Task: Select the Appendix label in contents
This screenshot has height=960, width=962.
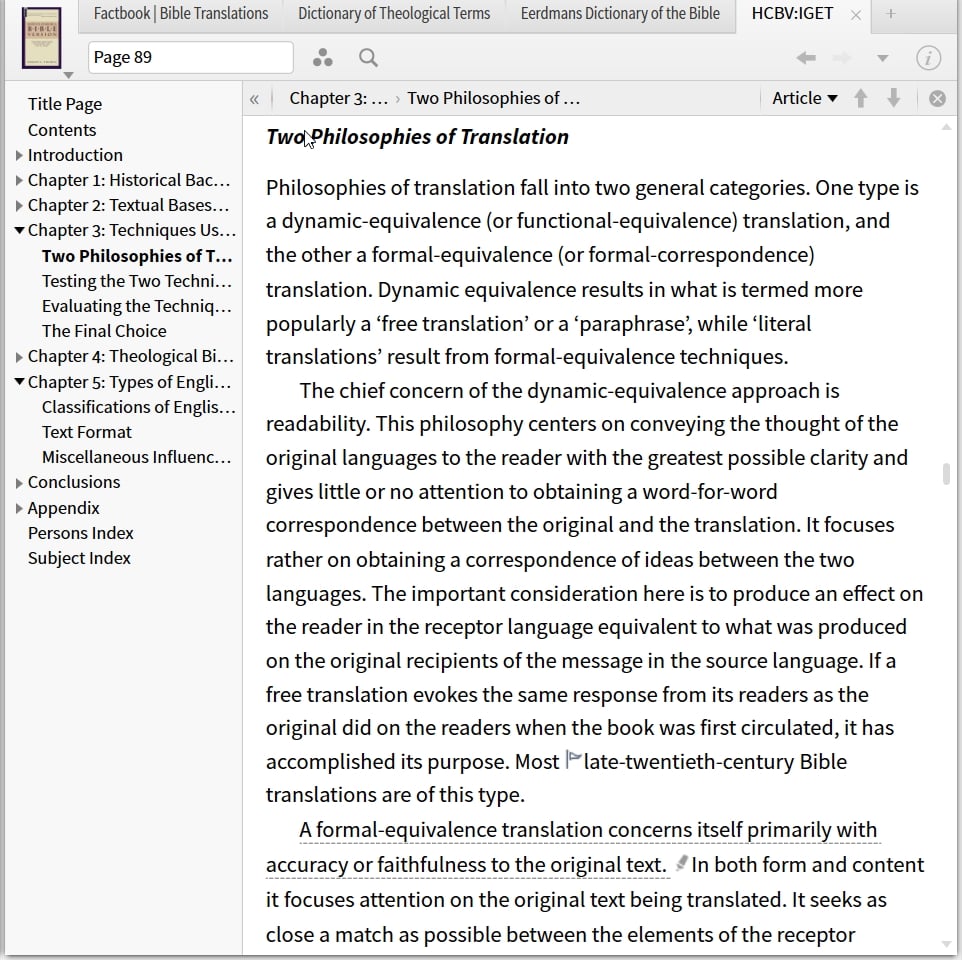Action: 63,508
